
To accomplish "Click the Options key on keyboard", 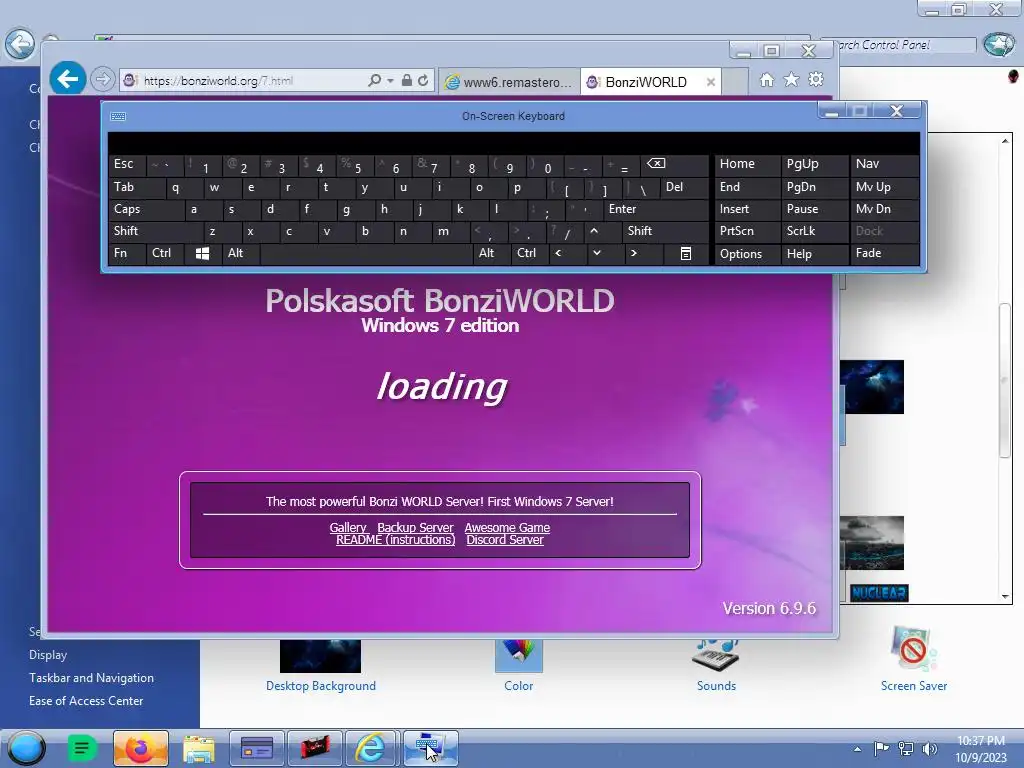I will [747, 254].
